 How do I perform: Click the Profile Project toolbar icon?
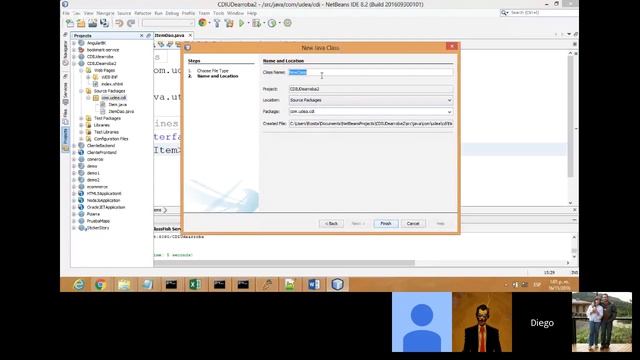coord(272,23)
